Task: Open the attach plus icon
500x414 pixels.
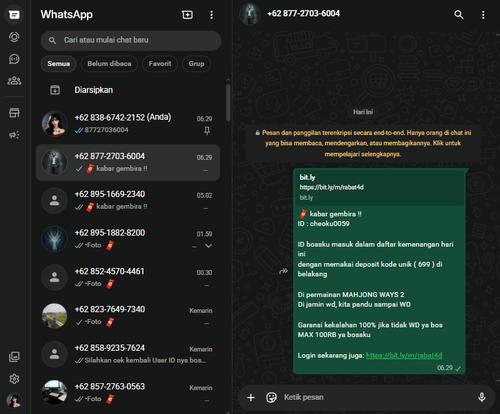Action: pos(251,397)
